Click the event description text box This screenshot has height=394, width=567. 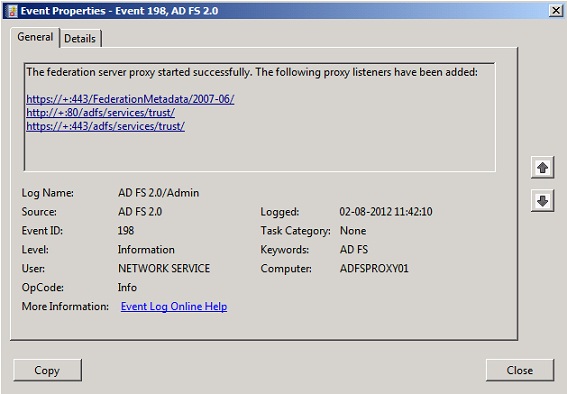click(260, 117)
